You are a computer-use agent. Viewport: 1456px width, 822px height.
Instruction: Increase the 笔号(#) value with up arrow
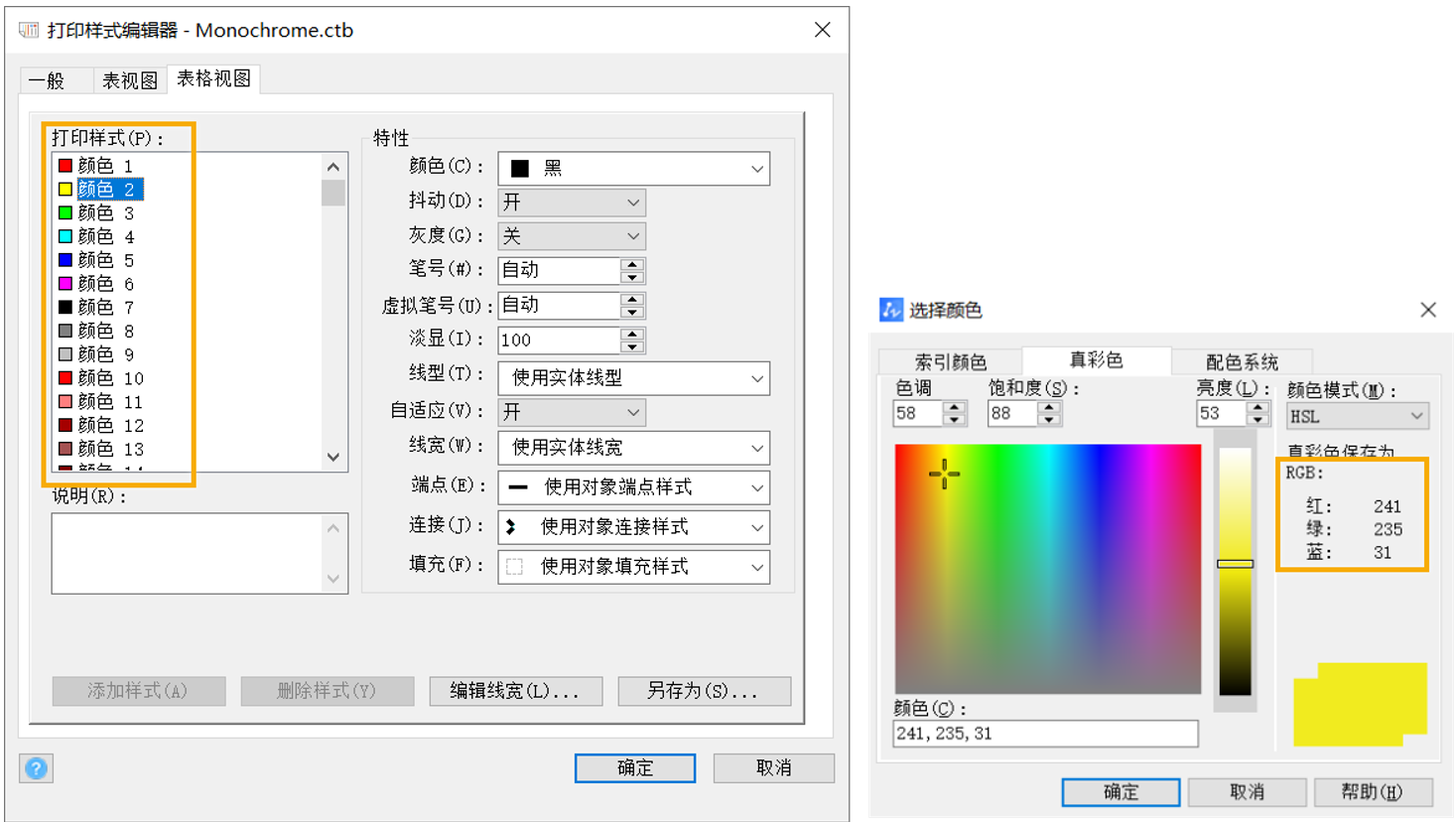[632, 264]
